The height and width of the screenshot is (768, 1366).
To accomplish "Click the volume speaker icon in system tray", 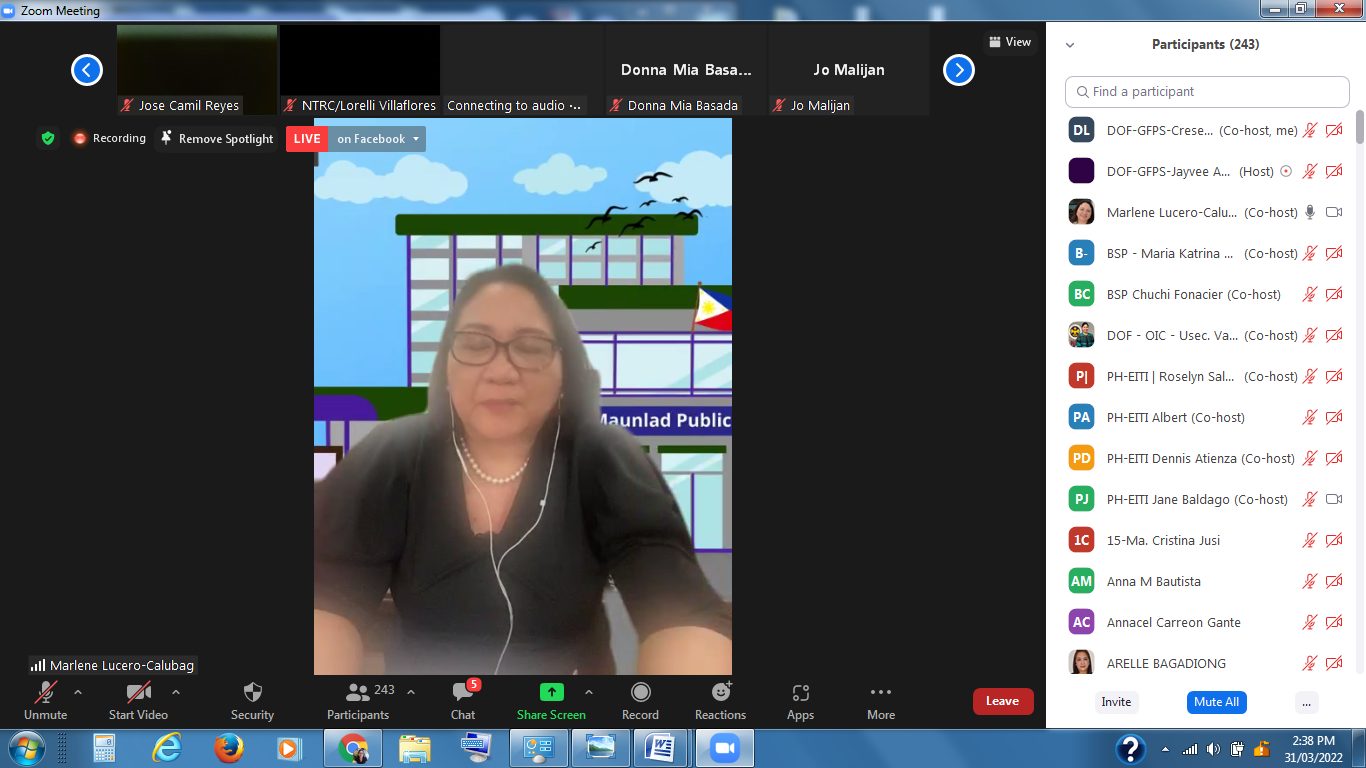I will click(1213, 748).
